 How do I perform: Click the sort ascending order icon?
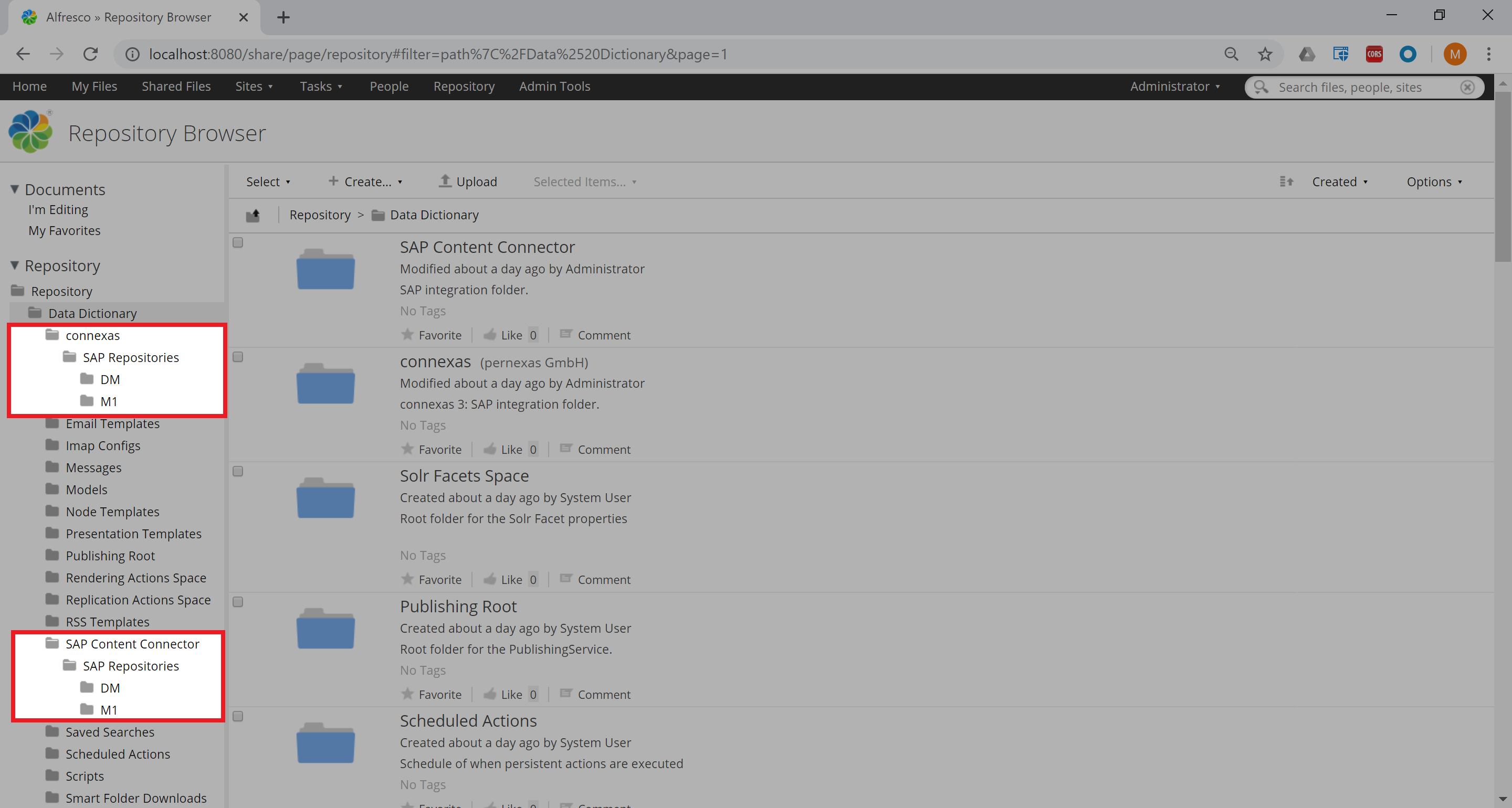(1286, 182)
